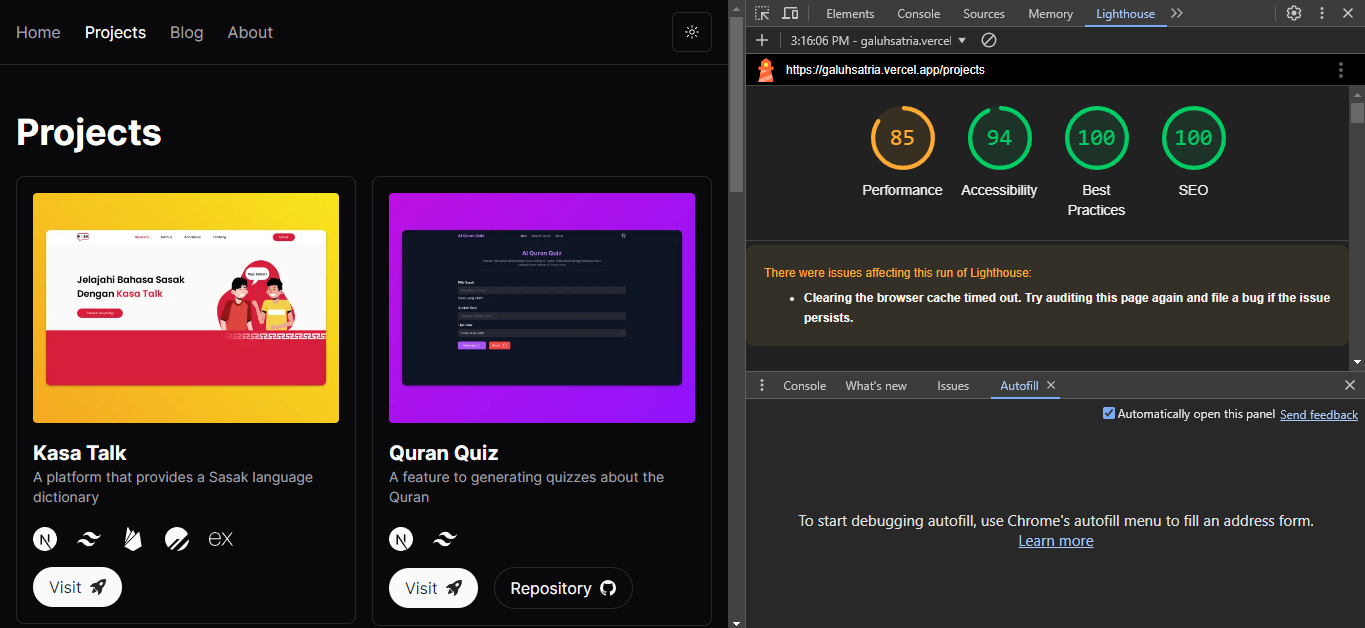
Task: Toggle the website light/dark theme button
Action: coord(691,32)
